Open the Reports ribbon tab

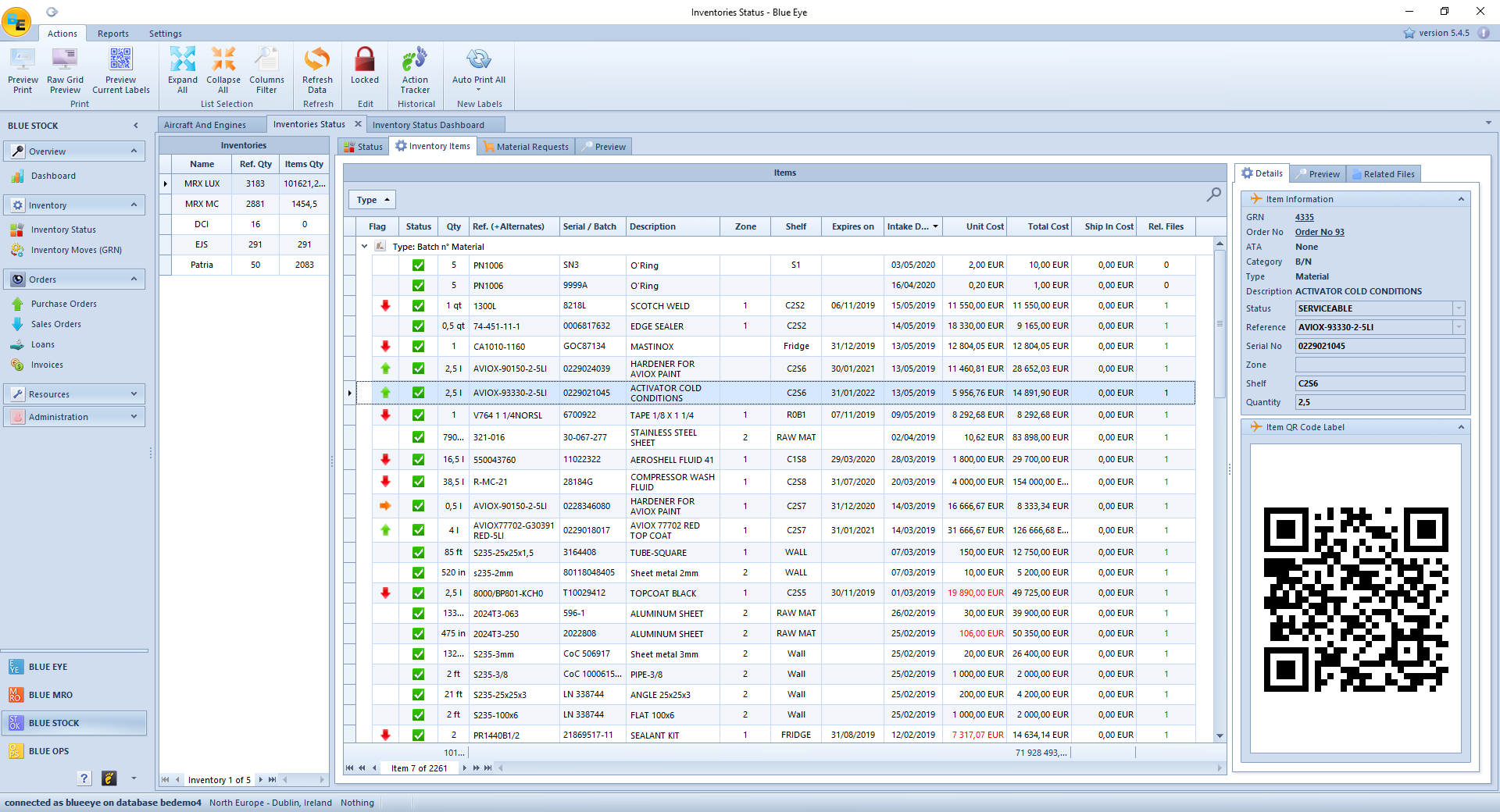(113, 34)
